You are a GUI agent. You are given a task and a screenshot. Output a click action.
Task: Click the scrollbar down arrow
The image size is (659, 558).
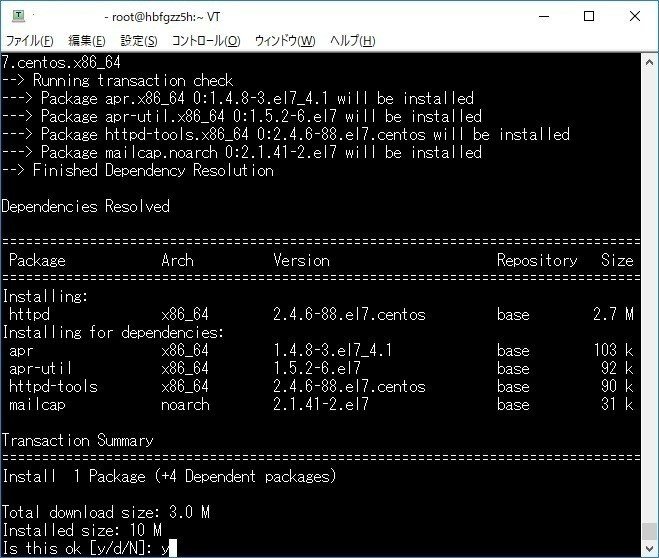click(x=649, y=548)
